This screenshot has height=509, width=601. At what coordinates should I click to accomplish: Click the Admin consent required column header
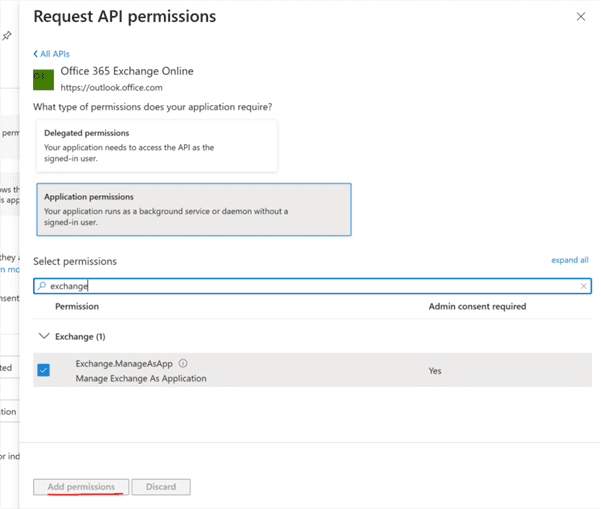(477, 306)
